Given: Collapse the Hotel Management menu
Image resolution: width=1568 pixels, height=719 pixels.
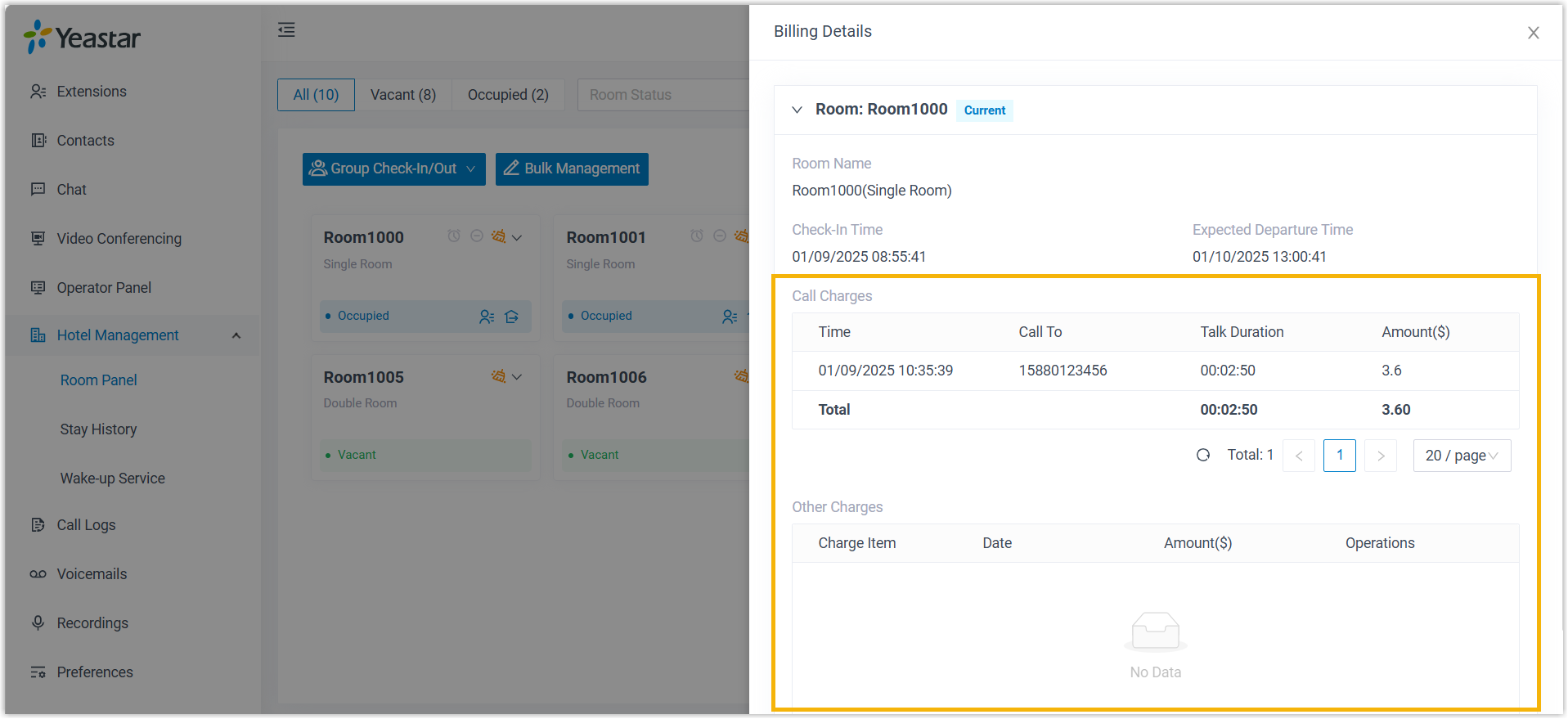Looking at the screenshot, I should point(236,335).
